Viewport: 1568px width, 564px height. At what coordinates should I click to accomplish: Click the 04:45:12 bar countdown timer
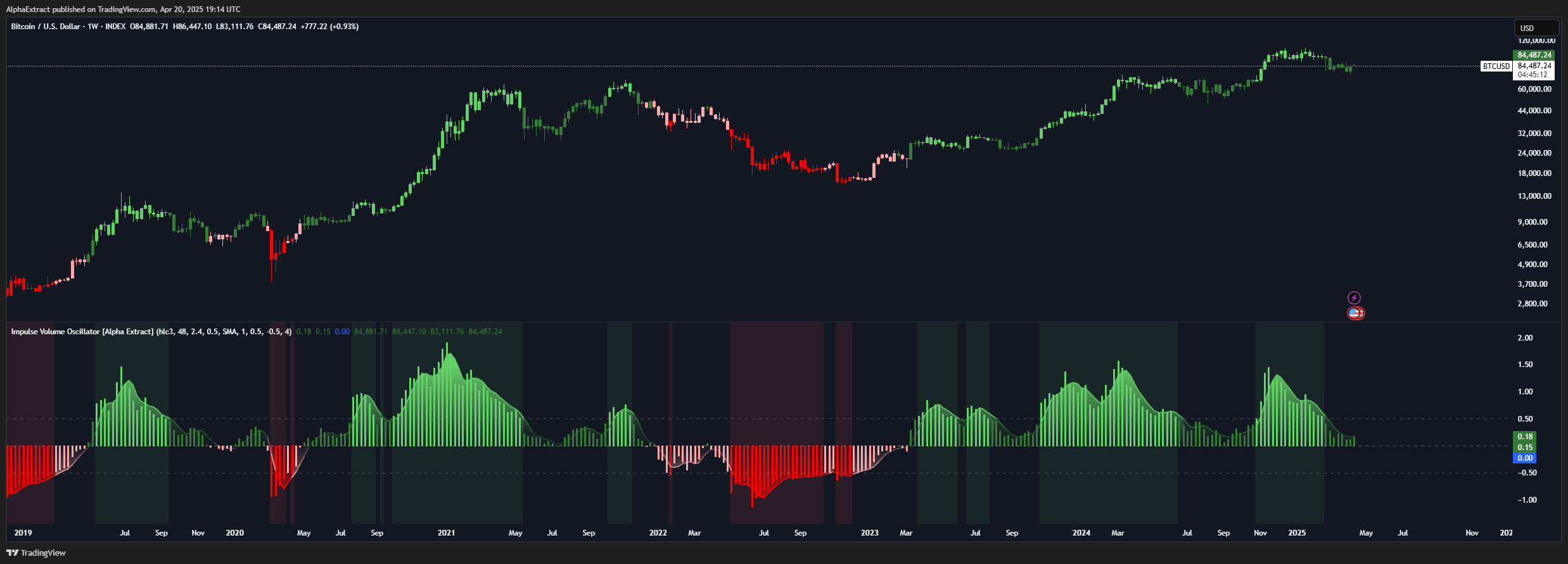coord(1533,75)
